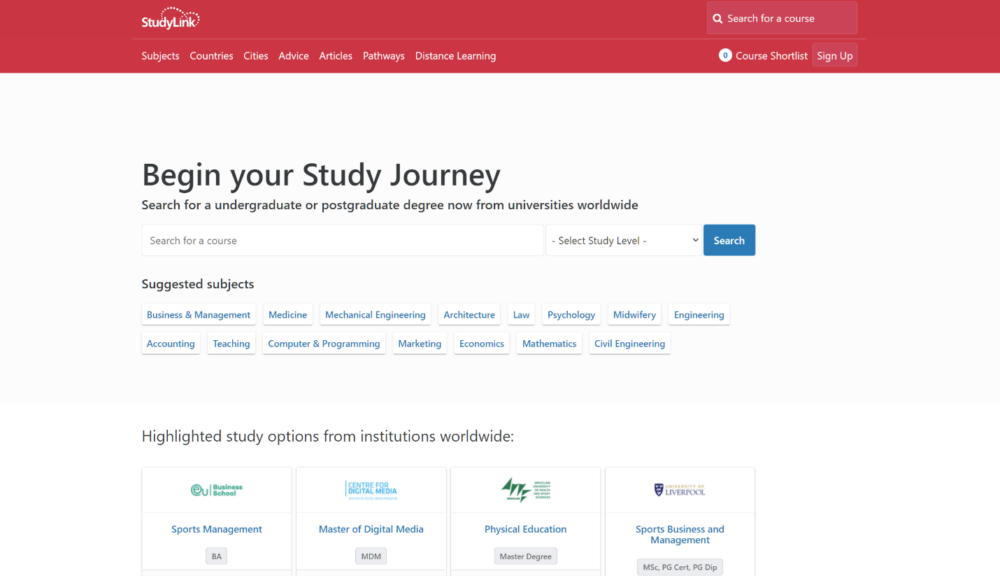Click the EU Business School logo

click(x=216, y=490)
